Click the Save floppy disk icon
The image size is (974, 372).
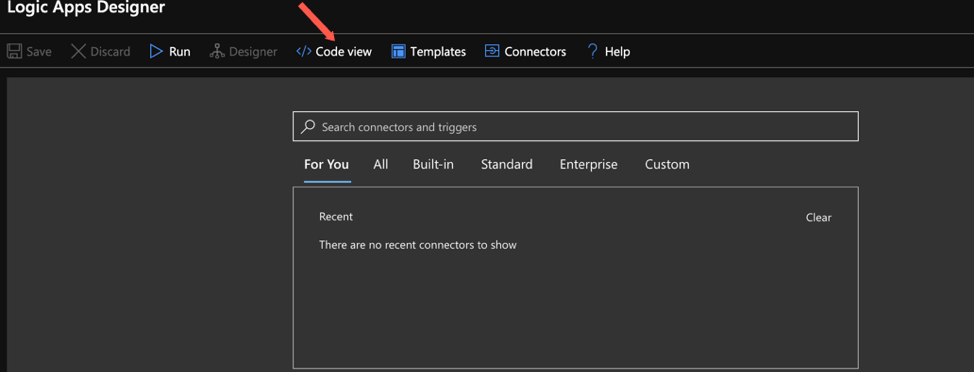[x=14, y=52]
